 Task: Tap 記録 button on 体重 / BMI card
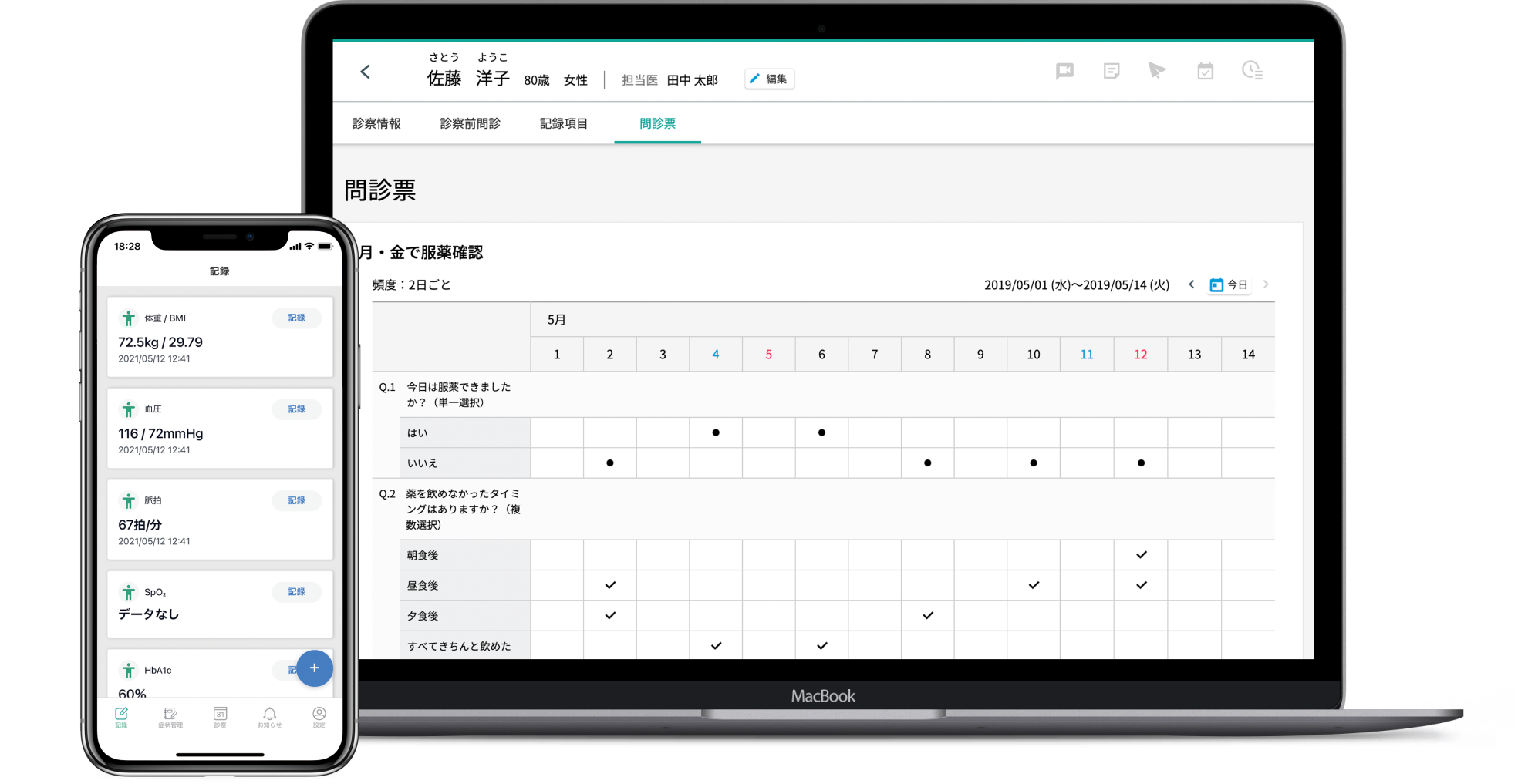(296, 318)
